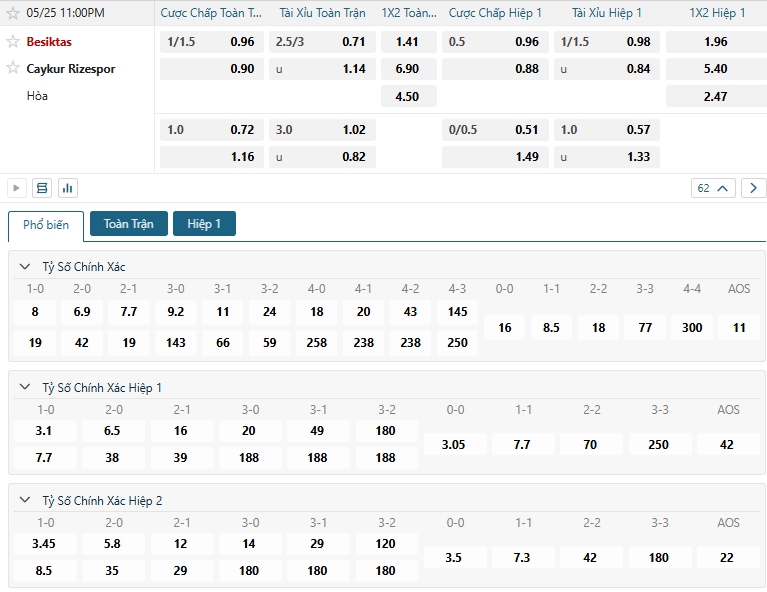Collapse Tỷ Số Chính Xác Hiệp 2 section
767x592 pixels.
(25, 500)
